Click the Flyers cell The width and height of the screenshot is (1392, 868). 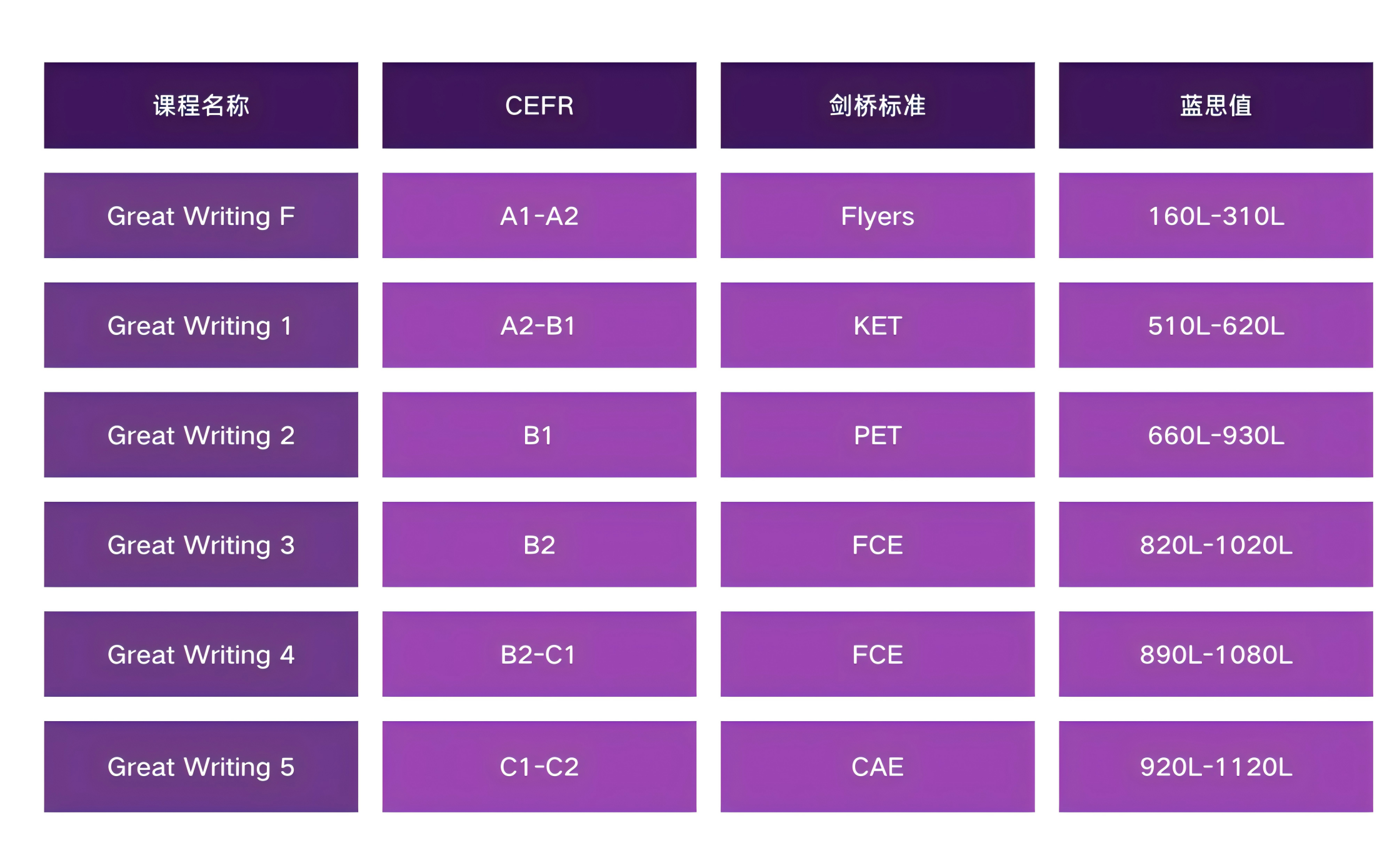click(x=877, y=216)
